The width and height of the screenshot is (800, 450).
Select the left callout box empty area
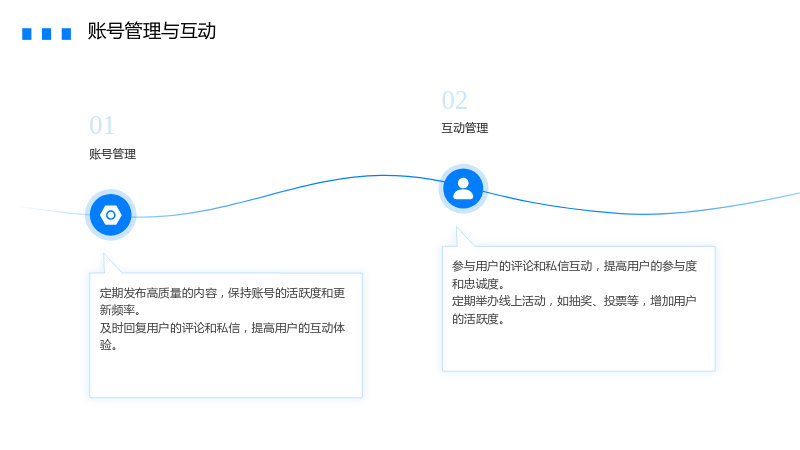(226, 375)
